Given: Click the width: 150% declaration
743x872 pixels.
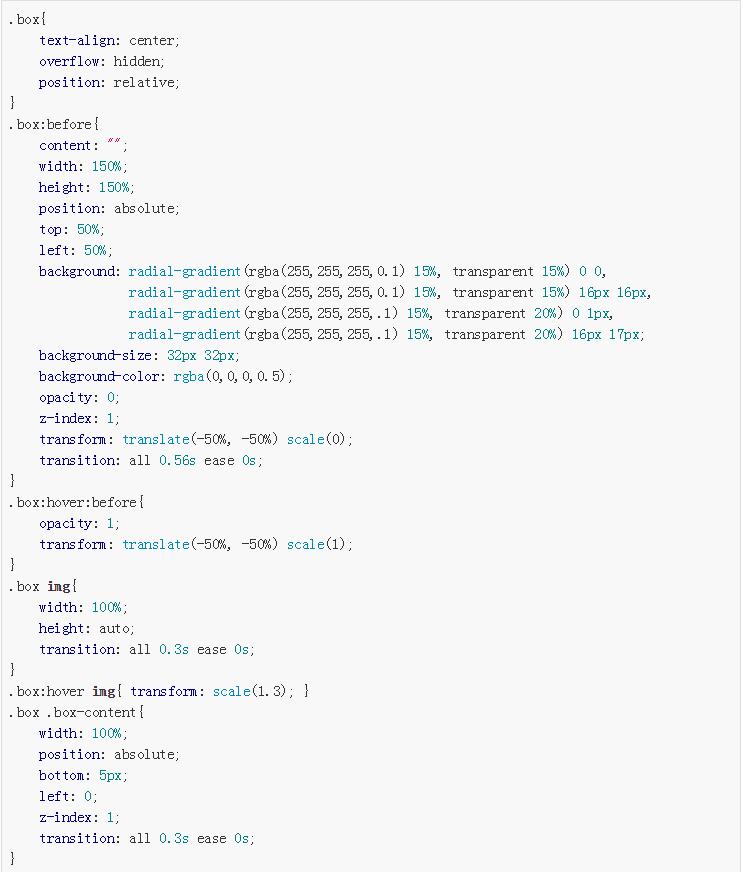Looking at the screenshot, I should 83,167.
